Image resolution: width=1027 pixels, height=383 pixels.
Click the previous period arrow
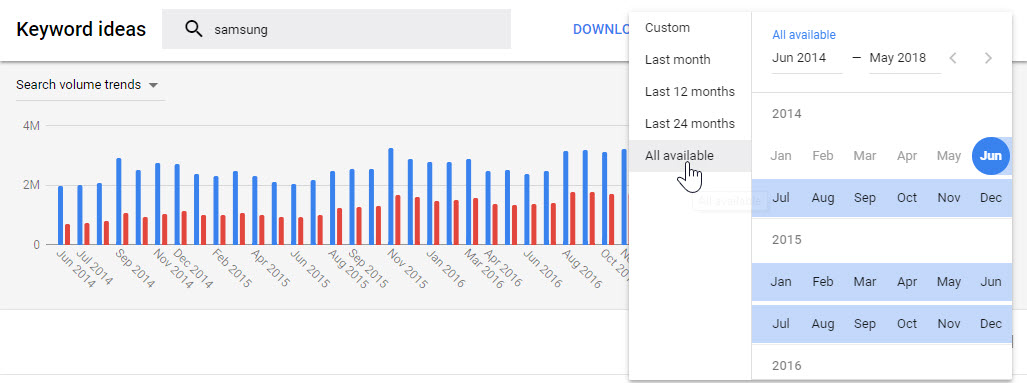coord(953,58)
